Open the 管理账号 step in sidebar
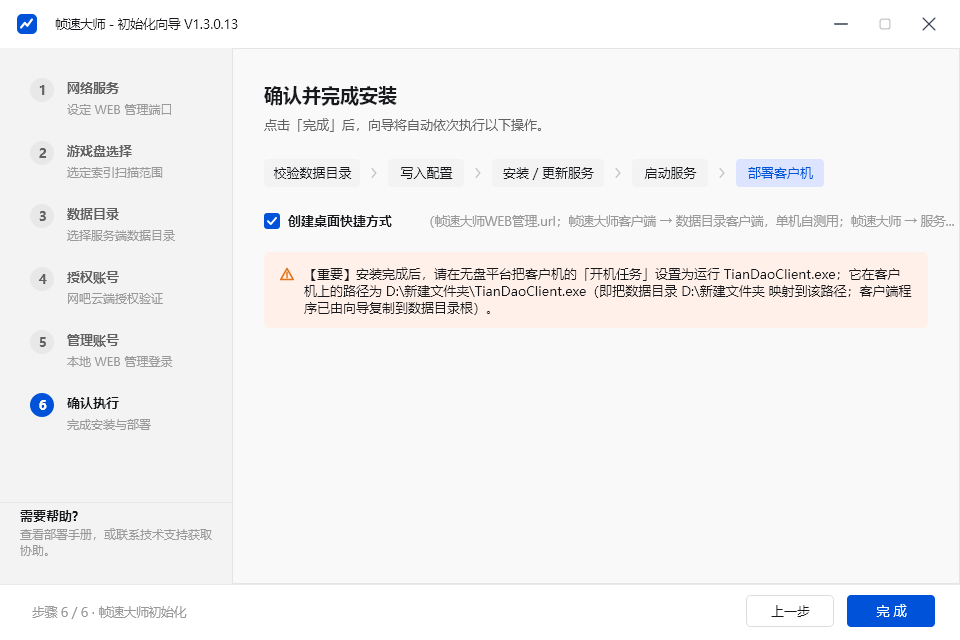Viewport: 960px width, 640px height. point(93,341)
